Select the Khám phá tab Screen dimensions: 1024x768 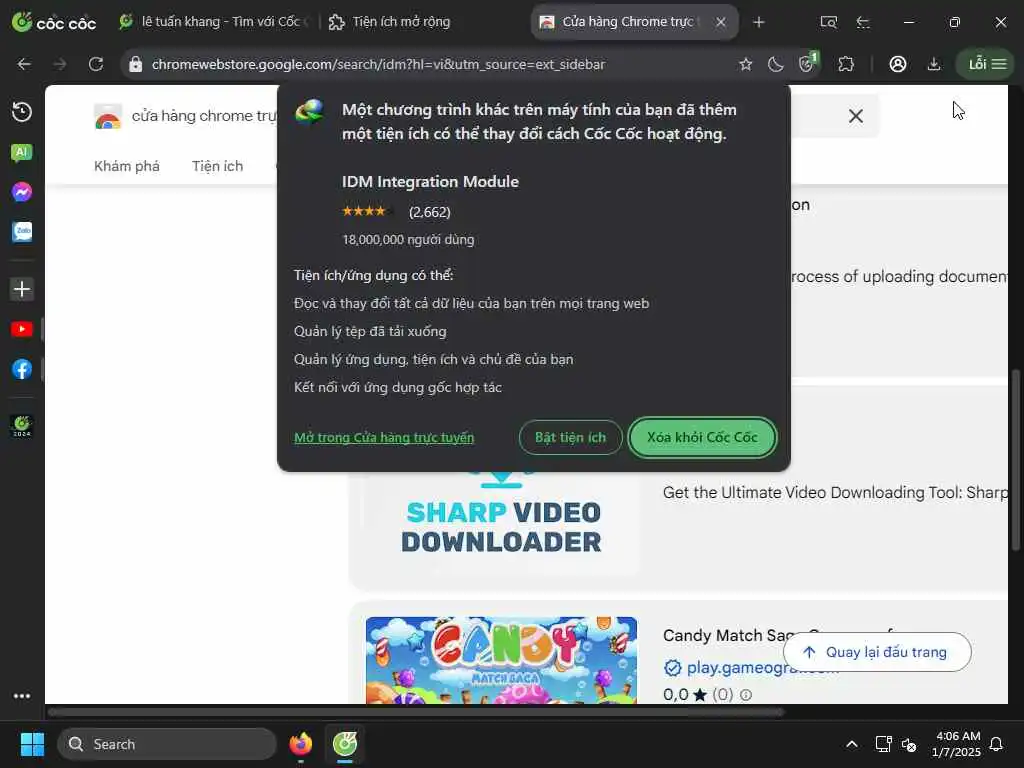click(x=127, y=166)
